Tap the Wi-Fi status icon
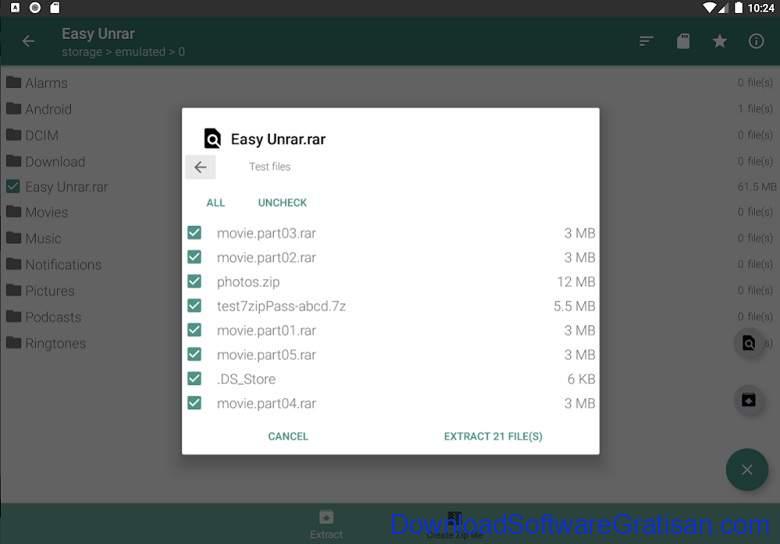 coord(709,7)
